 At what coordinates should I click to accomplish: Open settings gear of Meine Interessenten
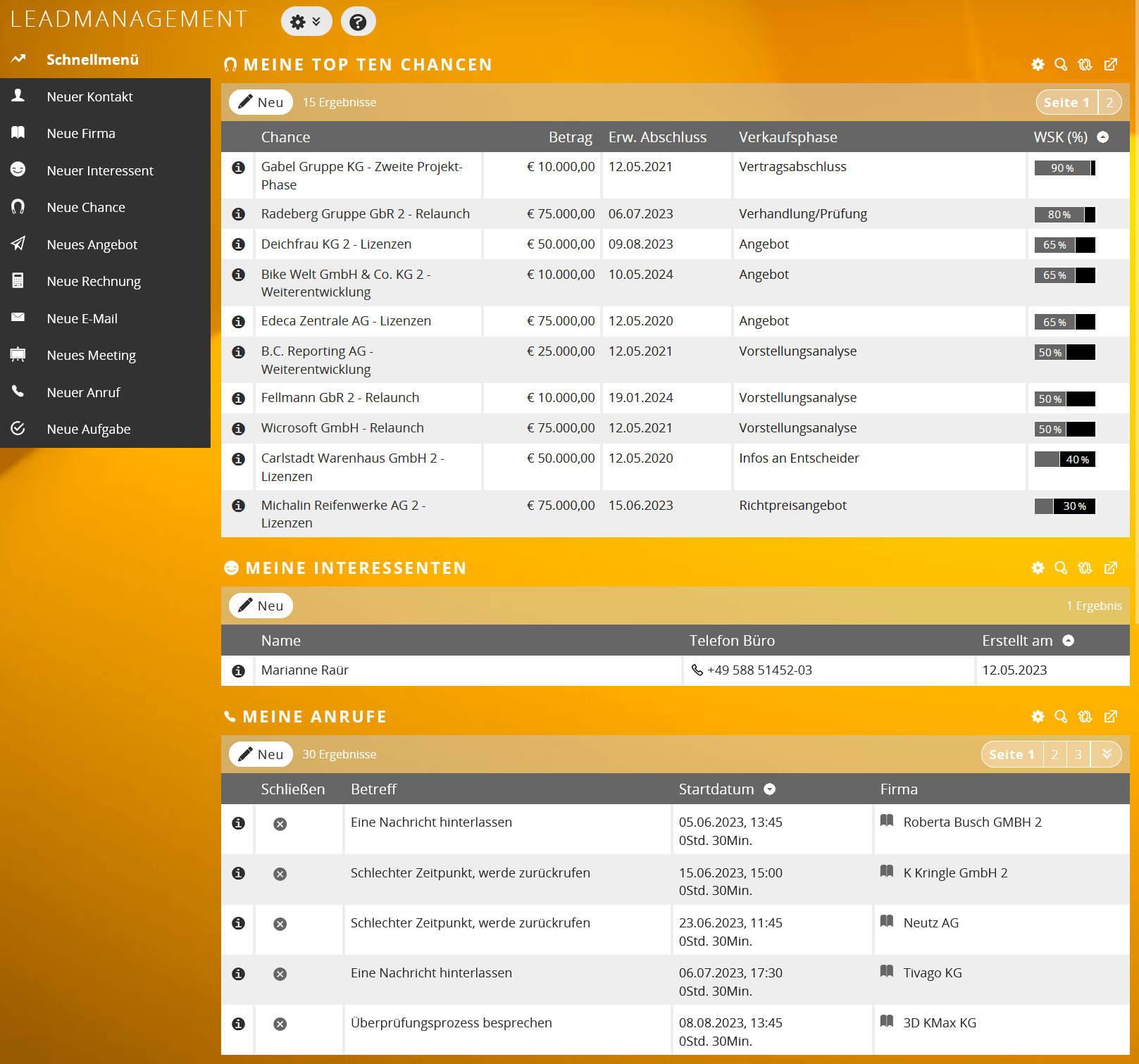click(1038, 568)
